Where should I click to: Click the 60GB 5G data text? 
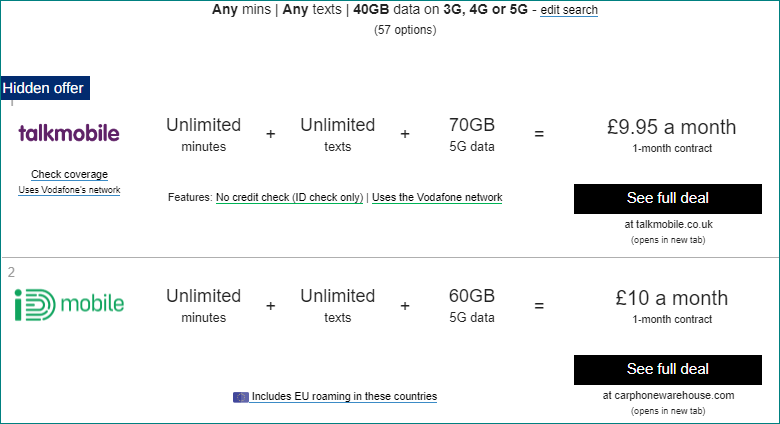[472, 306]
